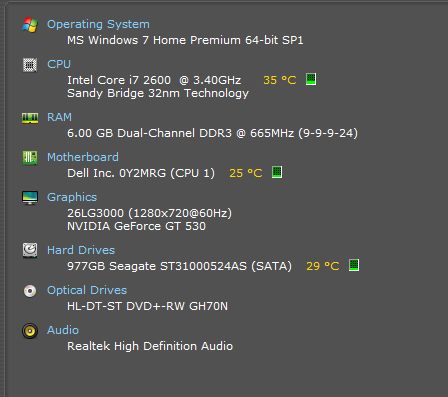
Task: Click the Audio speaker icon
Action: [30, 331]
